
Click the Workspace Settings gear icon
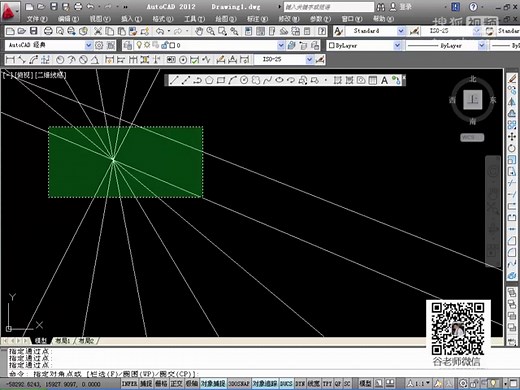pos(99,45)
